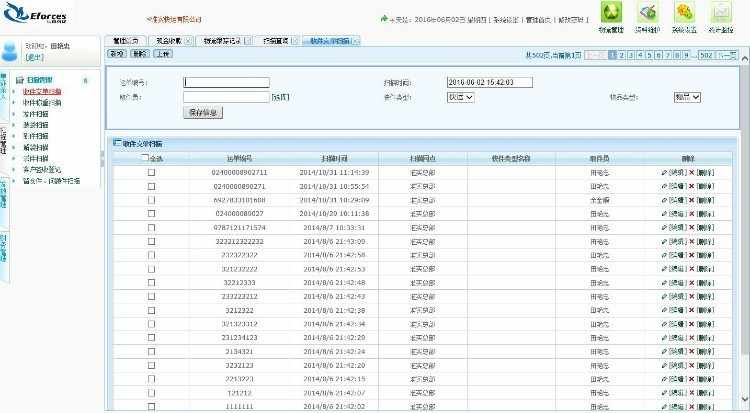Click the scroll-up chevron above the scrollbar
Viewport: 750px width, 413px height.
(745, 58)
